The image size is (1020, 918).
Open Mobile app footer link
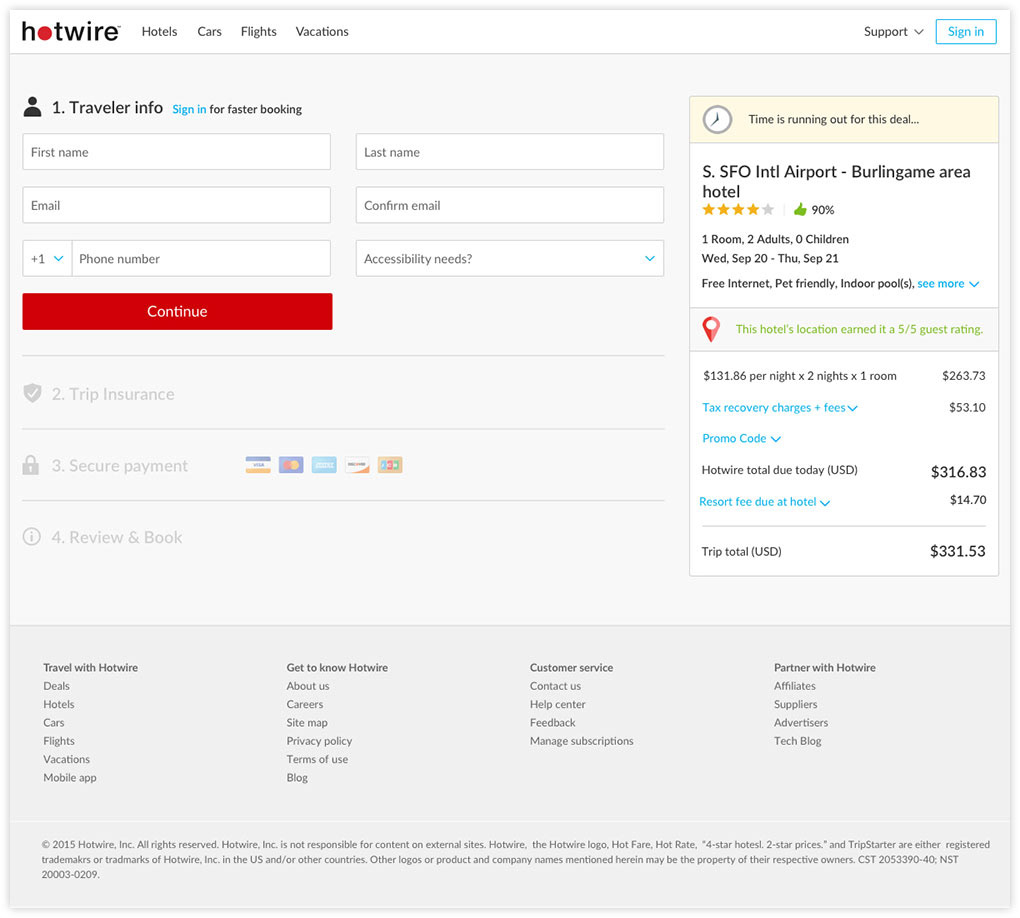click(70, 777)
